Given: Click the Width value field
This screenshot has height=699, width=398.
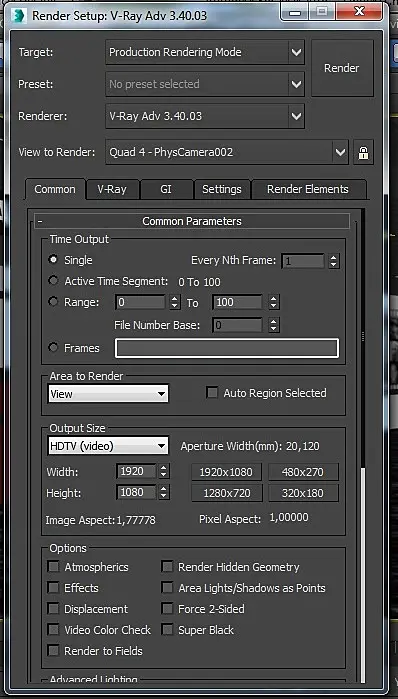Looking at the screenshot, I should (x=136, y=471).
